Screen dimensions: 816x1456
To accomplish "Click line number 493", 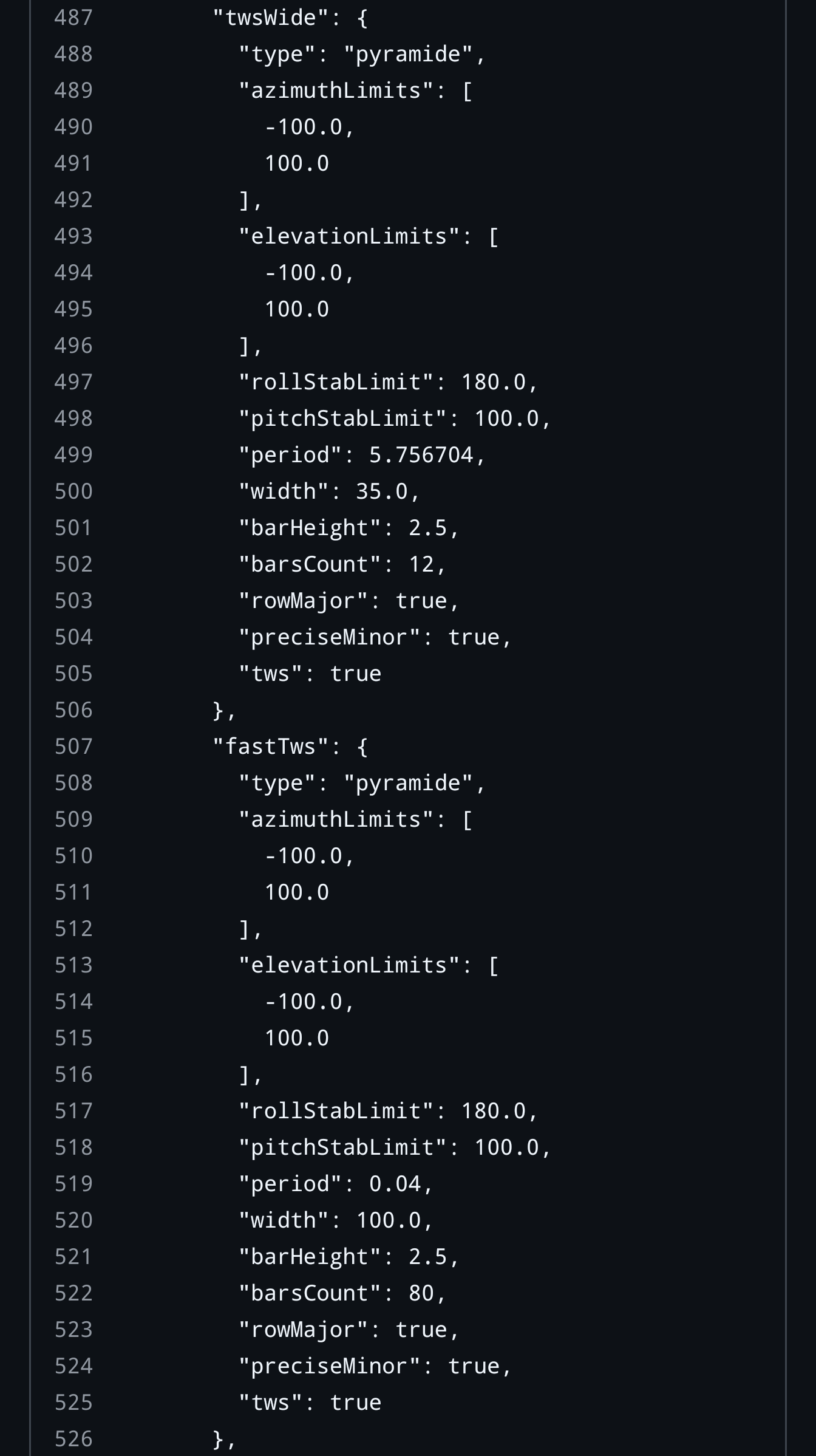I will click(x=73, y=236).
